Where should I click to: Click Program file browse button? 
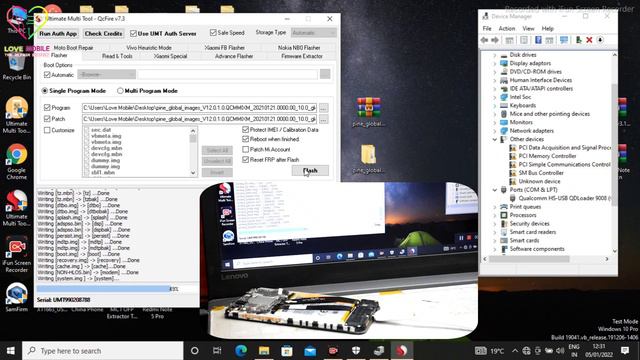(323, 108)
